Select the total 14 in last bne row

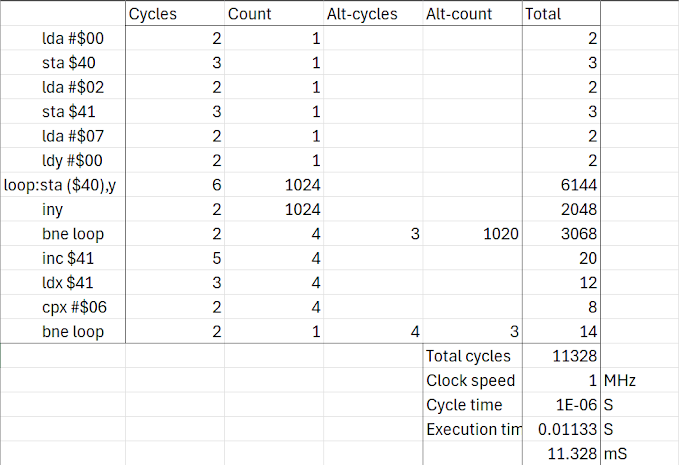click(x=561, y=332)
